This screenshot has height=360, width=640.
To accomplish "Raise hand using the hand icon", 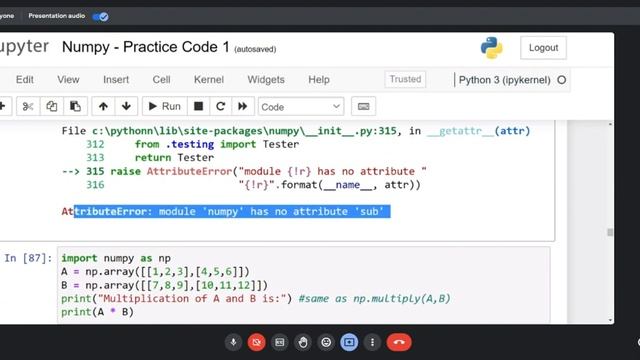I will (x=303, y=342).
